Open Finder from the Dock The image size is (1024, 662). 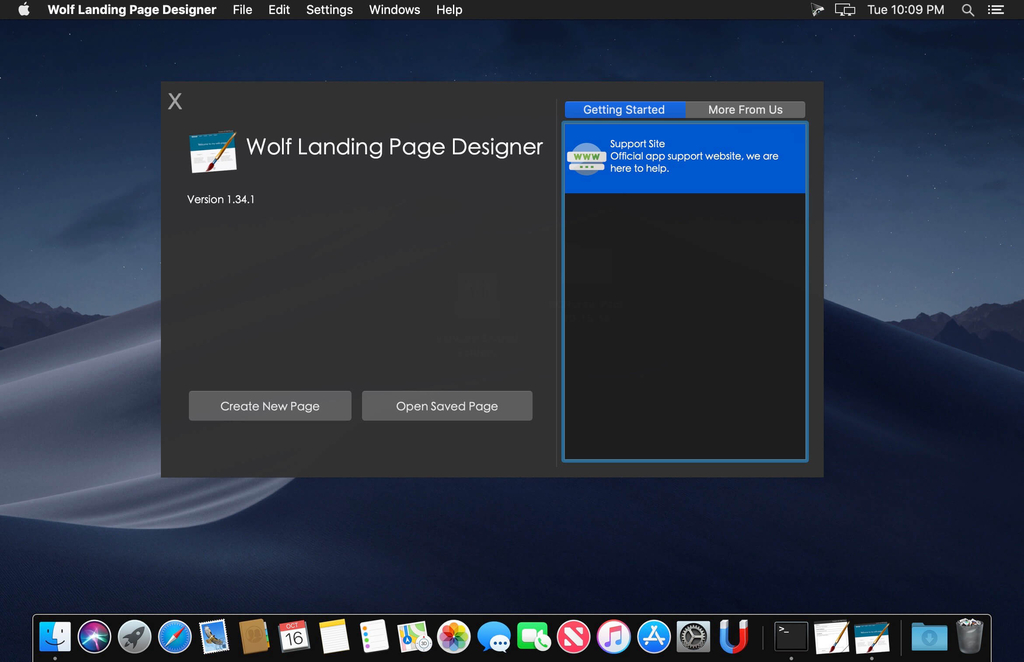tap(55, 637)
